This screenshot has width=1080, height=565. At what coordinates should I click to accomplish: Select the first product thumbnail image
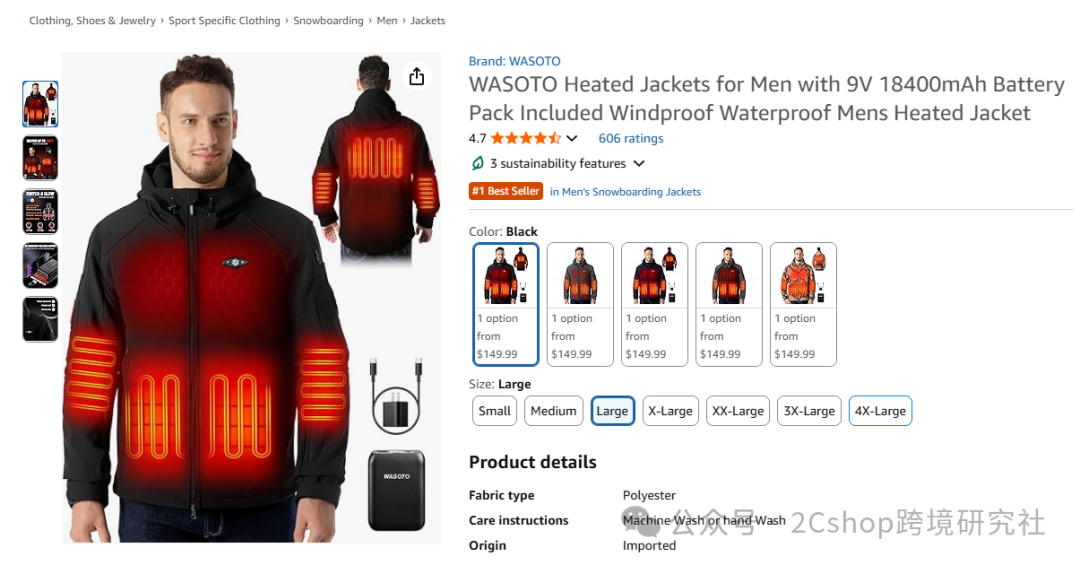click(40, 104)
